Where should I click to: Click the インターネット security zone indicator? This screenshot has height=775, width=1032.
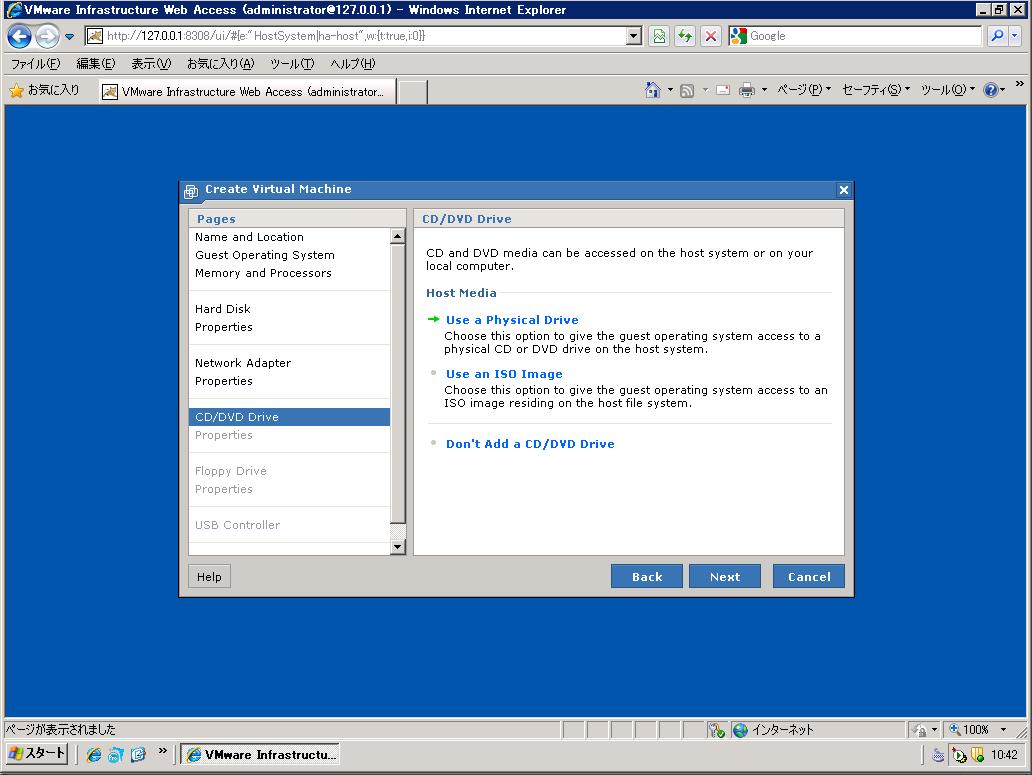773,730
